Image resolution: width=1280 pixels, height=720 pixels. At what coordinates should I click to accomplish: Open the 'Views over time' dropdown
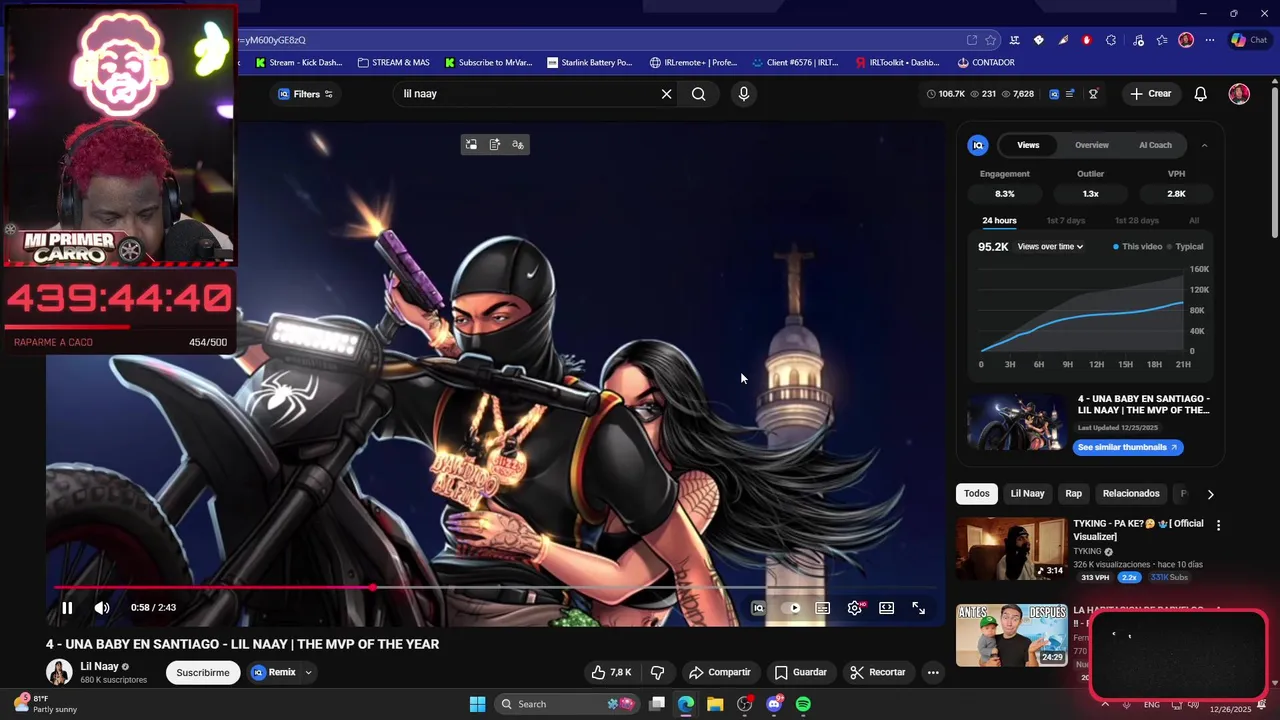(x=1050, y=247)
